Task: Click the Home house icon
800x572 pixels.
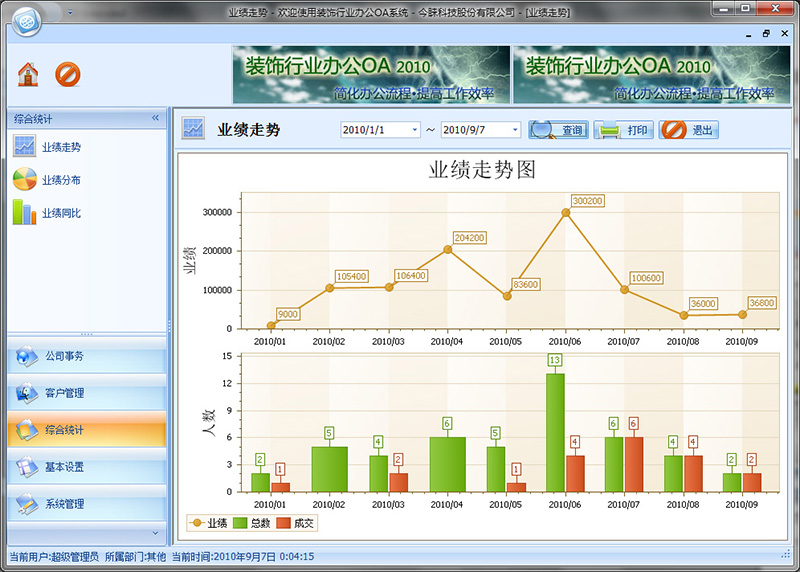Action: pyautogui.click(x=28, y=74)
